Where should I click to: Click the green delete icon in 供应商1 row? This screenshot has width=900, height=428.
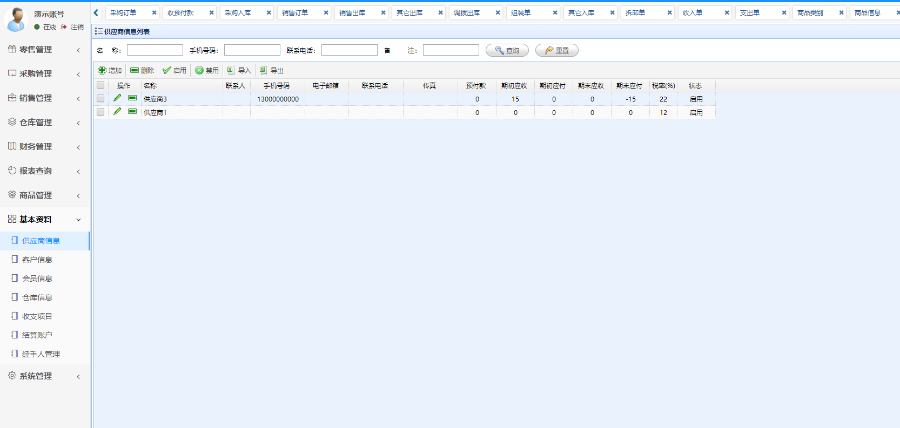click(132, 112)
